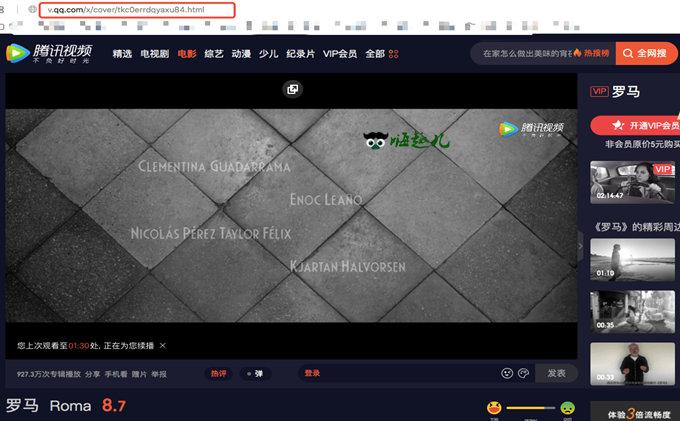The width and height of the screenshot is (680, 421).
Task: Jump to the 01:30 resume timestamp
Action: (78, 346)
